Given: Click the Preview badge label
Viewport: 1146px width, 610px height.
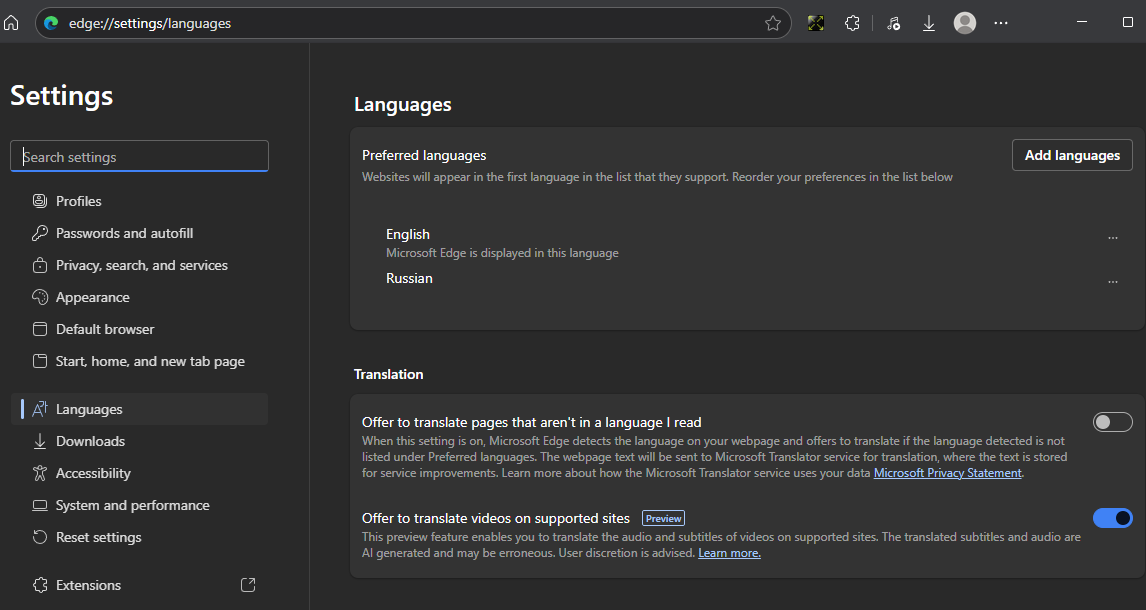Looking at the screenshot, I should (x=663, y=518).
